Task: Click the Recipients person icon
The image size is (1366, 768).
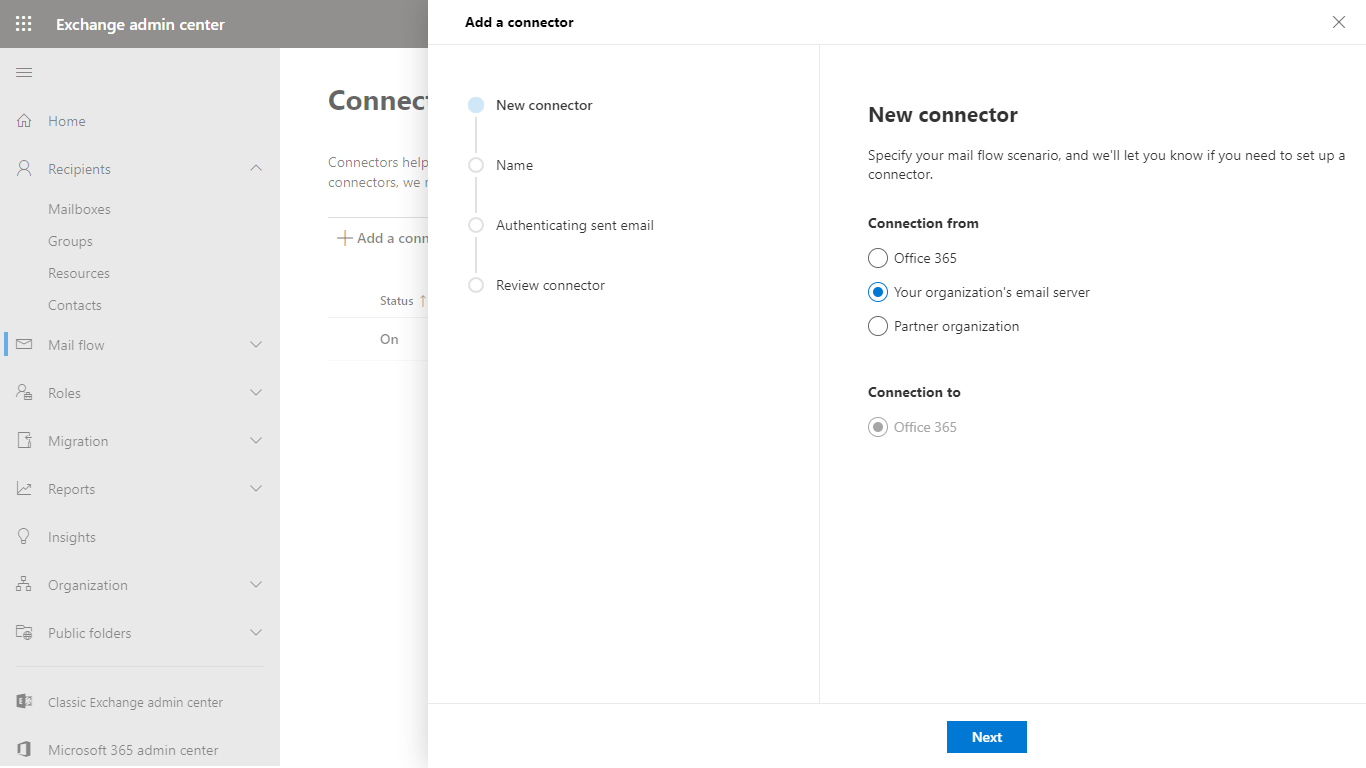Action: [25, 169]
